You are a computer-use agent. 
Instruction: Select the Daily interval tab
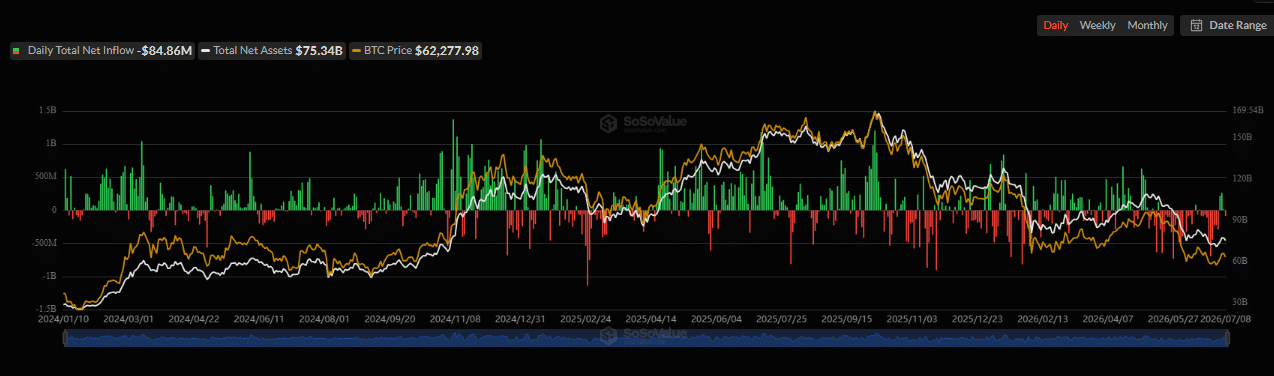pos(1056,26)
